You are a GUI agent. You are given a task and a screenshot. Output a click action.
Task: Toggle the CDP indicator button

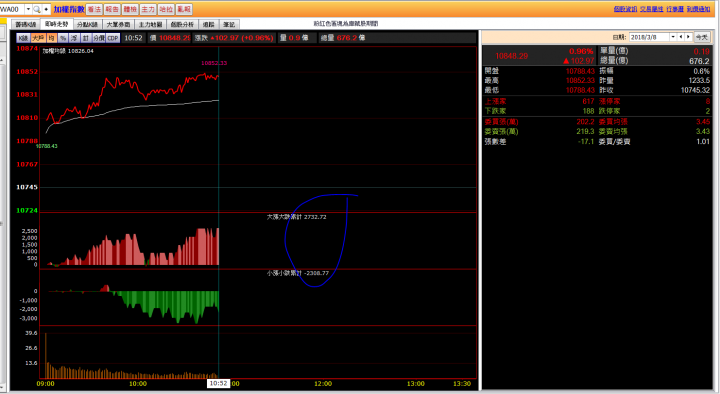click(113, 38)
